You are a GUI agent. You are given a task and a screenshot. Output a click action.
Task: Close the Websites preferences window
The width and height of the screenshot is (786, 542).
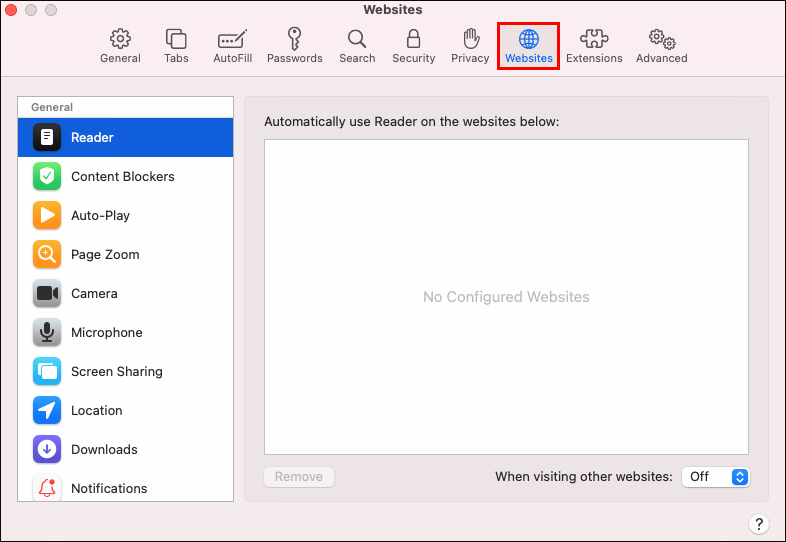tap(11, 10)
